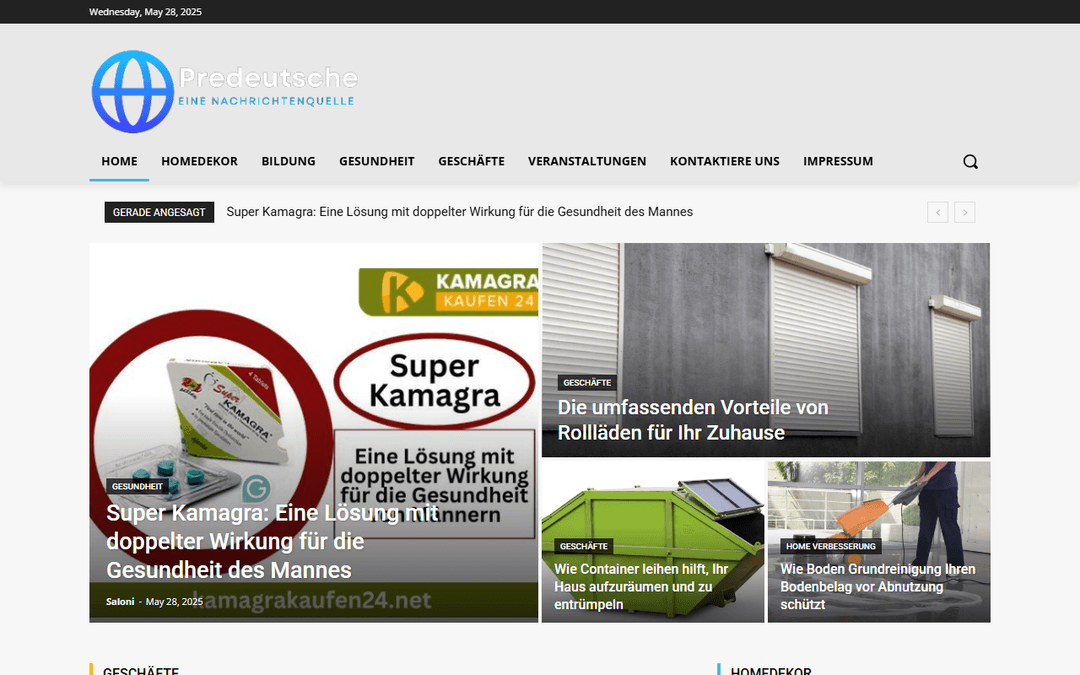
Task: Click Geschäfte tag on container article
Action: pyautogui.click(x=583, y=546)
